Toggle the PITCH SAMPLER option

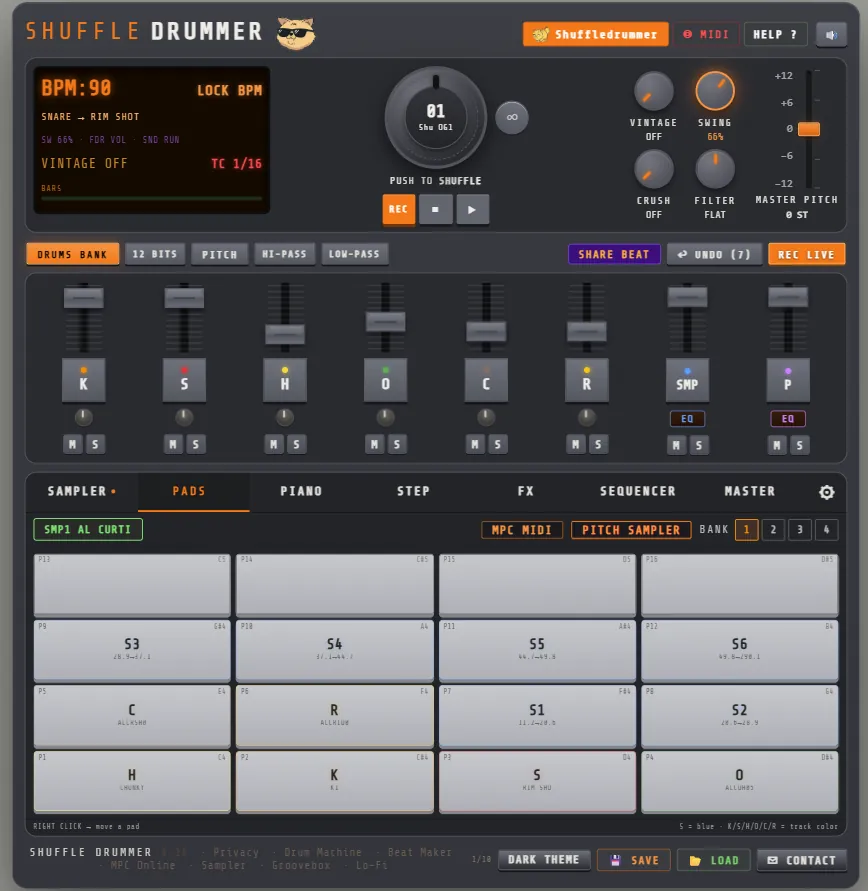631,530
